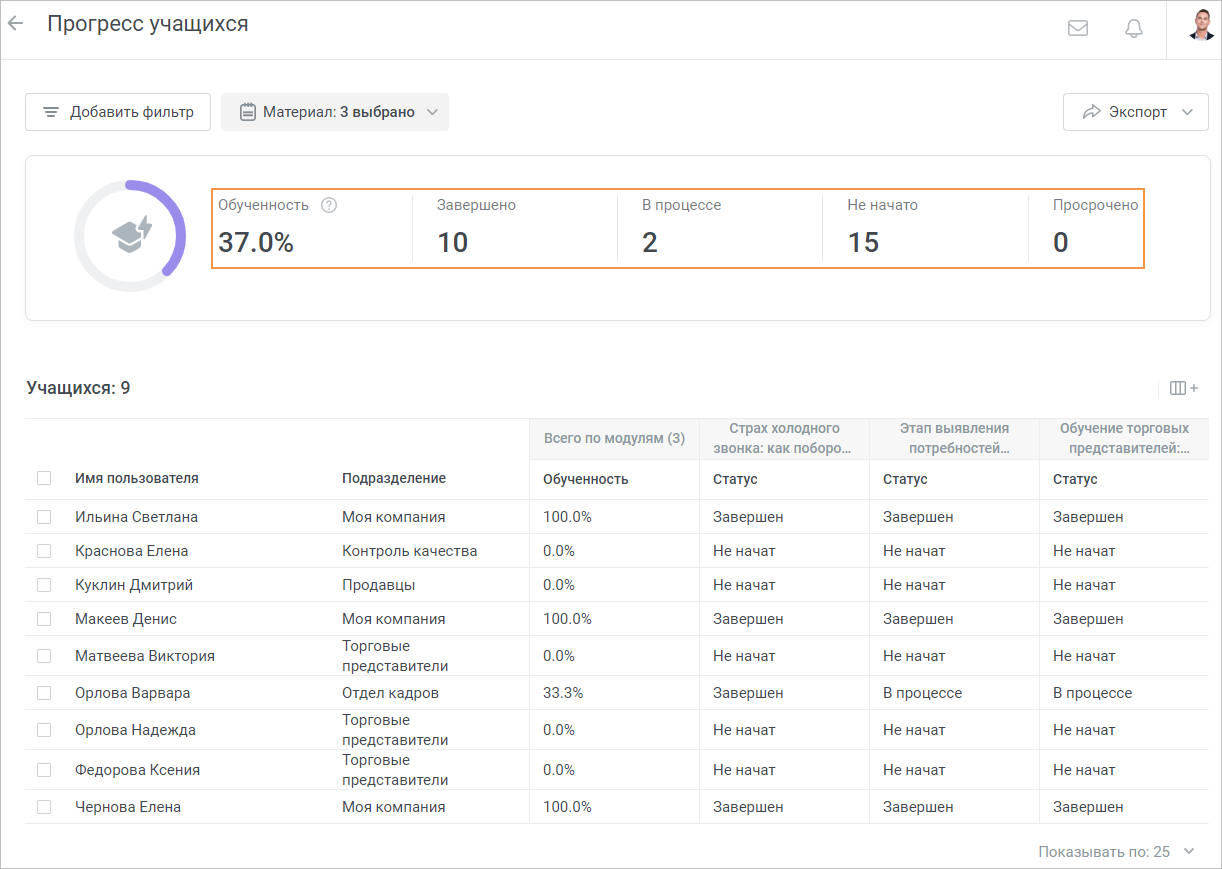Click the calendar icon in Материал filter
Image resolution: width=1222 pixels, height=869 pixels.
pyautogui.click(x=248, y=112)
